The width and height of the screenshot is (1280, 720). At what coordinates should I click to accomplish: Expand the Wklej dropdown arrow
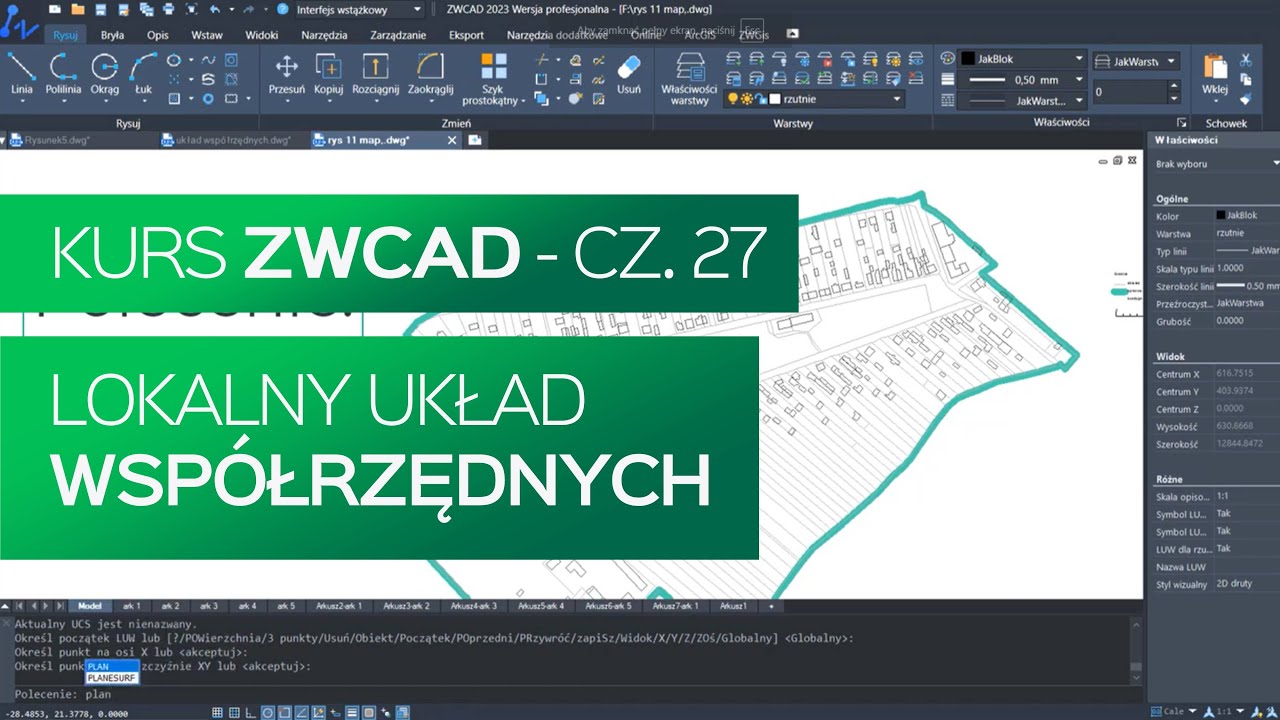(x=1214, y=103)
